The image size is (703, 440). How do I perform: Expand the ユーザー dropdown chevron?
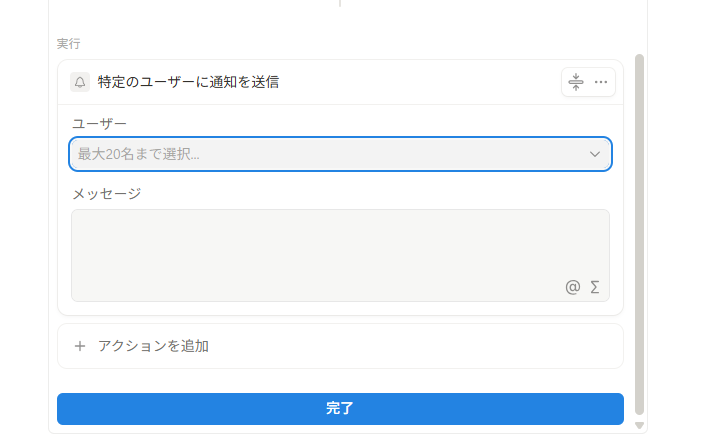595,154
